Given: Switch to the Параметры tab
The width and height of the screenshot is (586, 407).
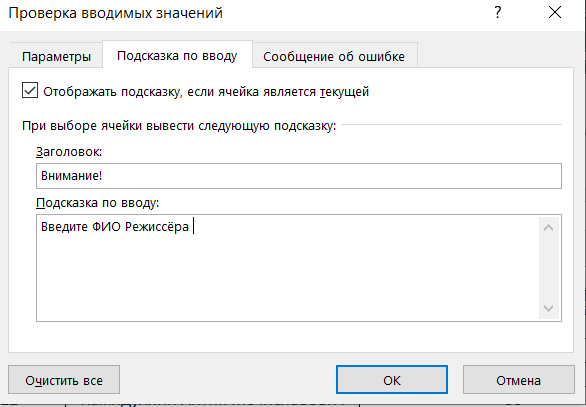Looking at the screenshot, I should pos(56,56).
